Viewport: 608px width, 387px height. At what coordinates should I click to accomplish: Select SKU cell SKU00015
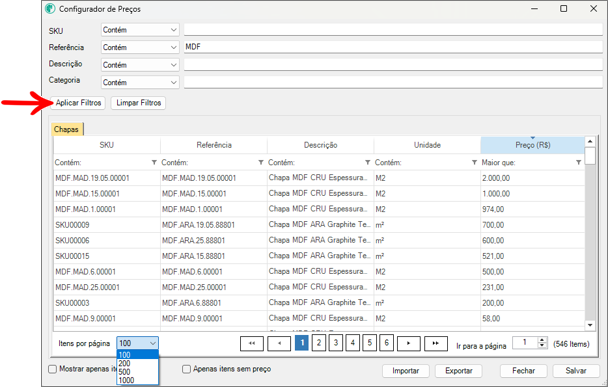pyautogui.click(x=107, y=256)
